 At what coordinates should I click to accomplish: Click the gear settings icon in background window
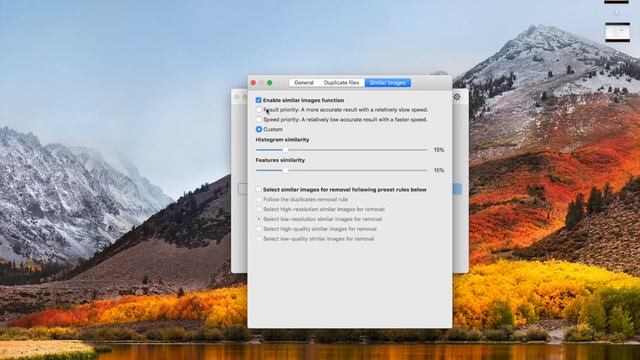457,97
